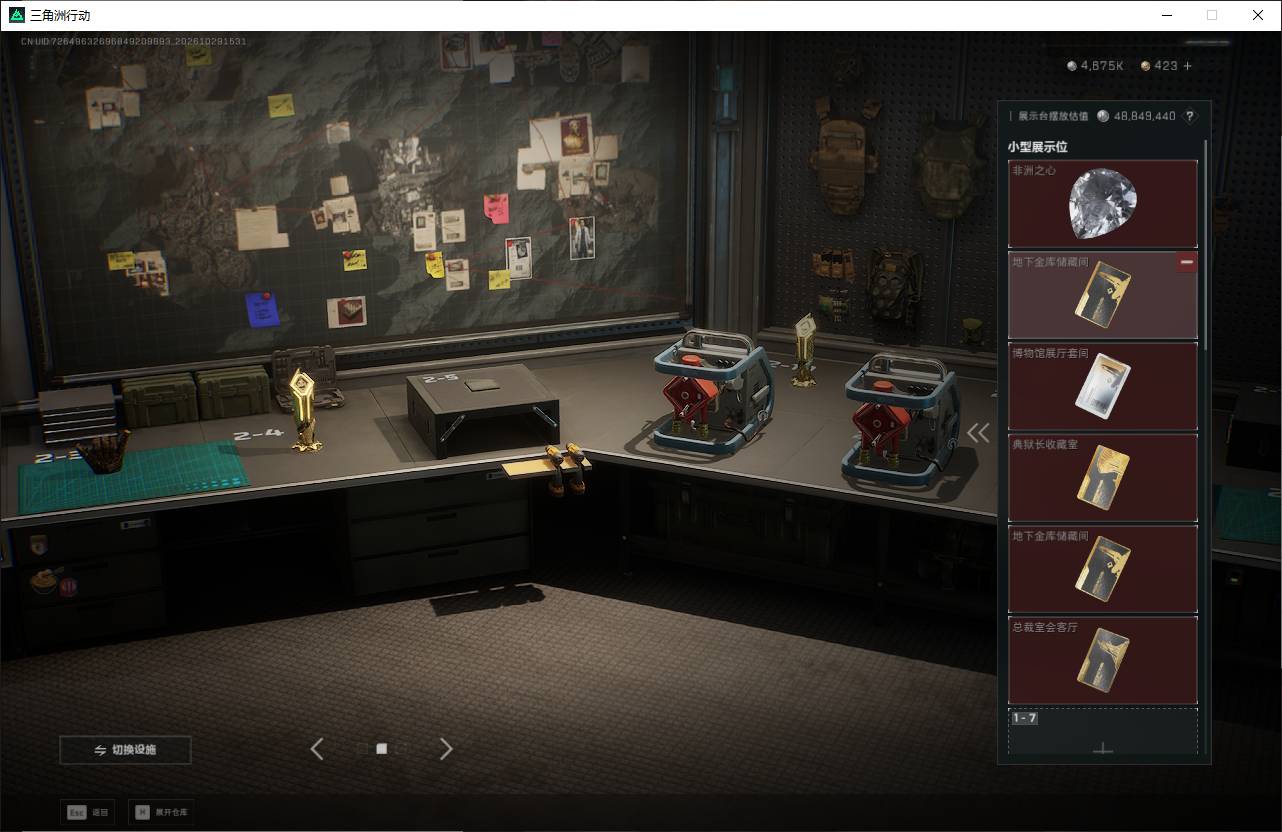
Task: Select 博物馆展厅套间 keycard slot
Action: click(1103, 387)
